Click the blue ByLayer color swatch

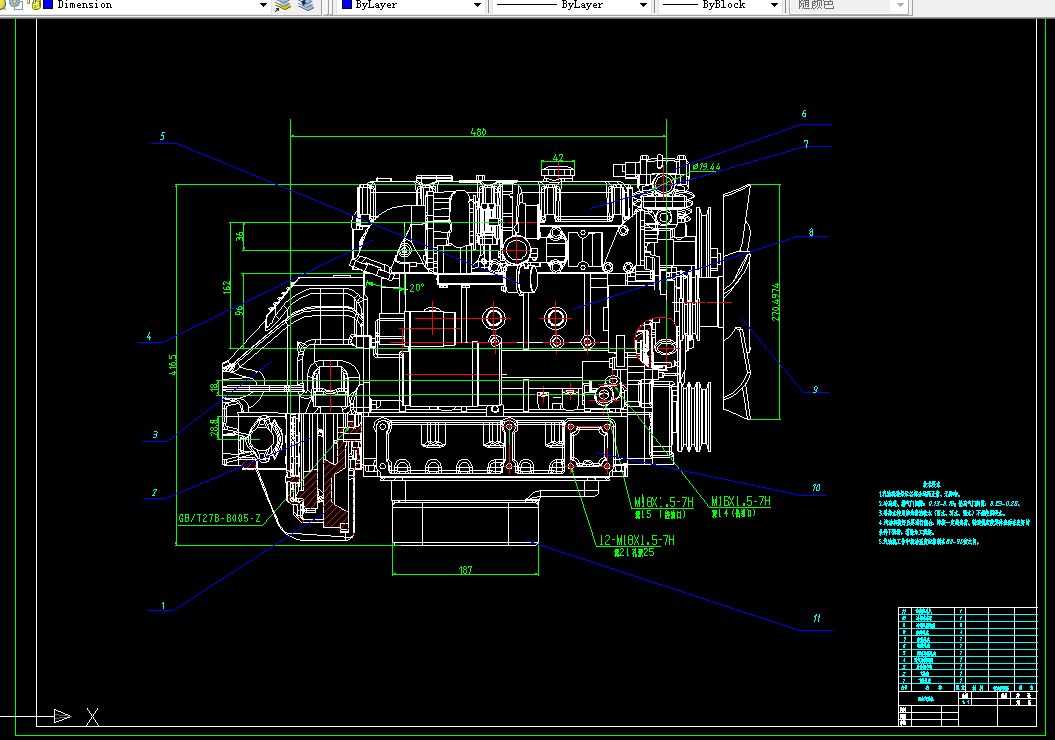pos(347,5)
